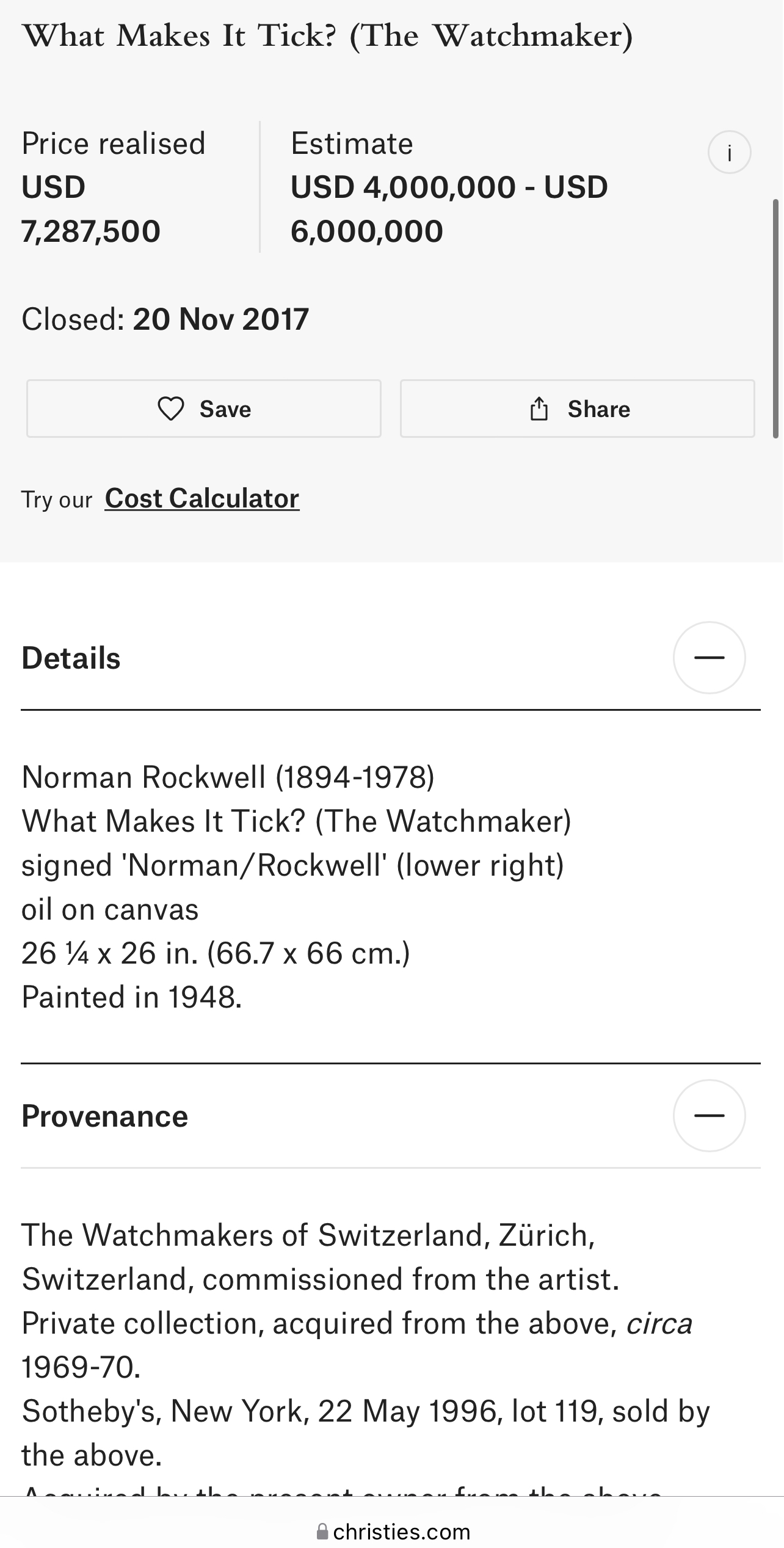Click the closing date 20 Nov 2017
784x1548 pixels.
(221, 319)
